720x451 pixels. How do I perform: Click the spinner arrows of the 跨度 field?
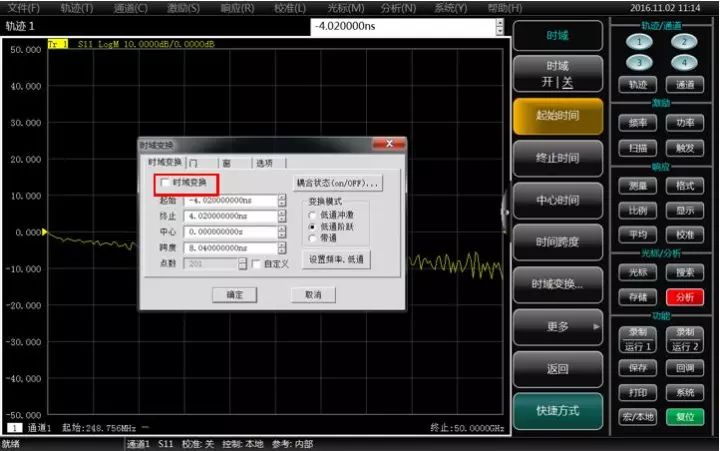282,248
